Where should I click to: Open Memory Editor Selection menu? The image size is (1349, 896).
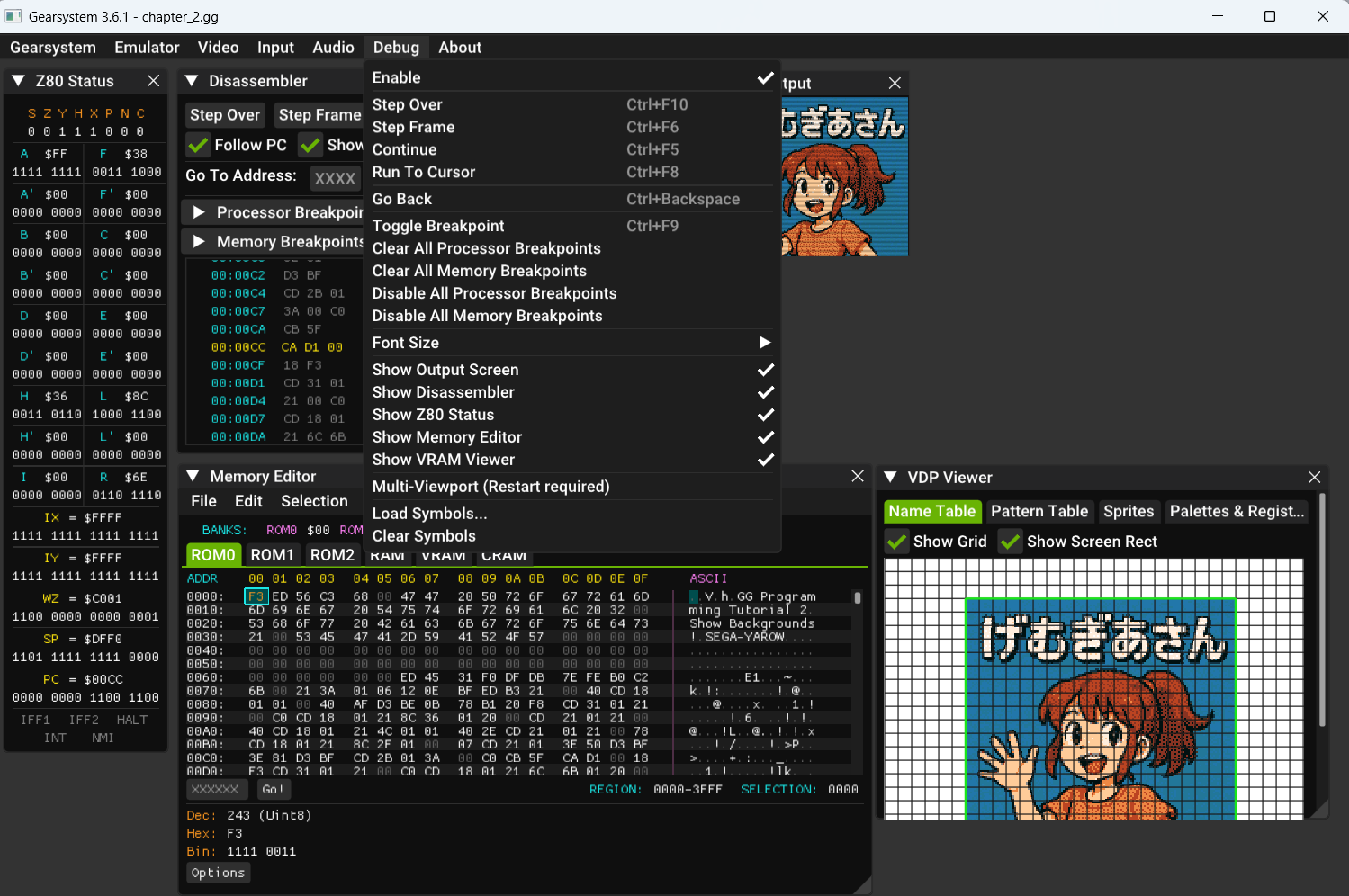[x=314, y=501]
